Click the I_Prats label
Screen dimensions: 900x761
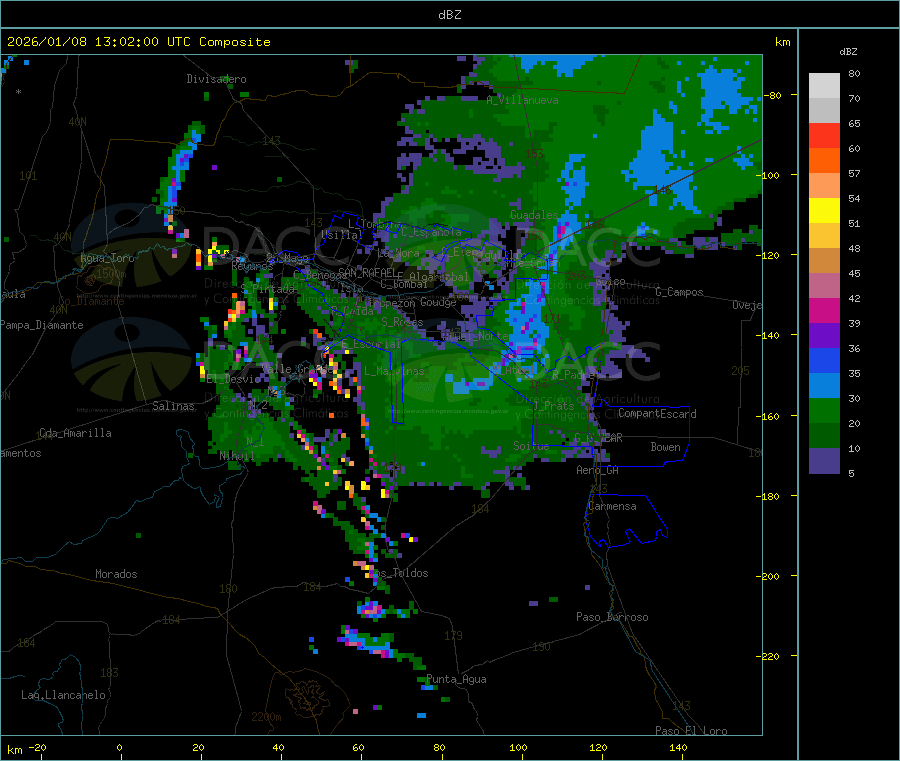click(554, 406)
